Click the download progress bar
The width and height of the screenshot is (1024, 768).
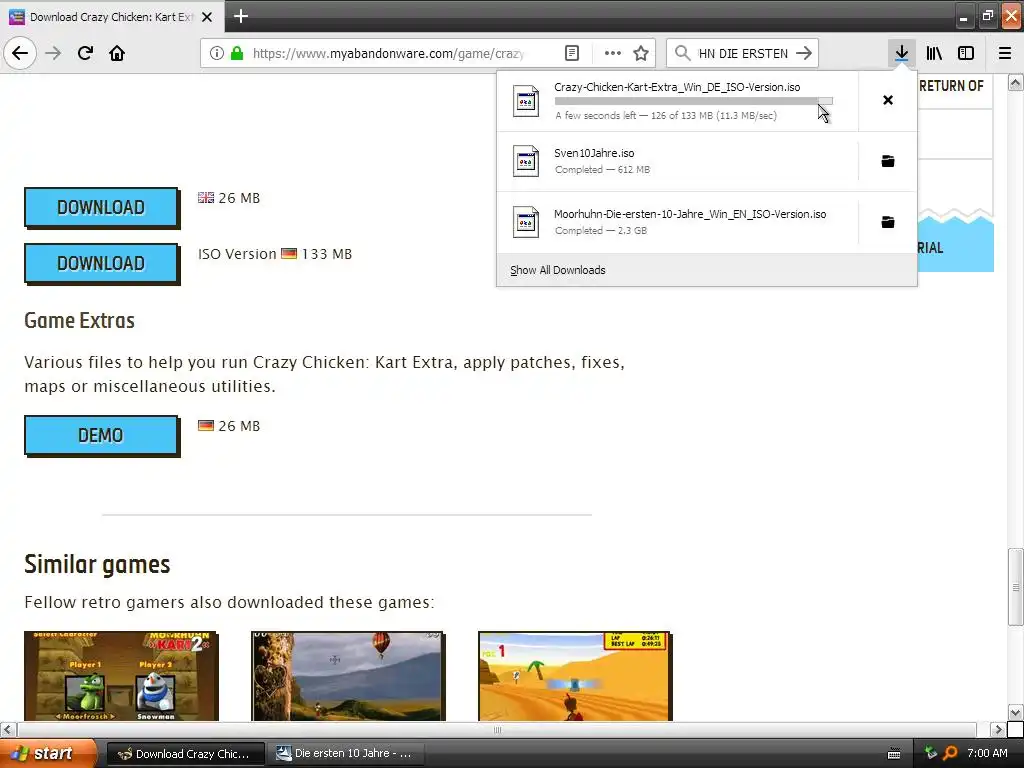tap(694, 101)
